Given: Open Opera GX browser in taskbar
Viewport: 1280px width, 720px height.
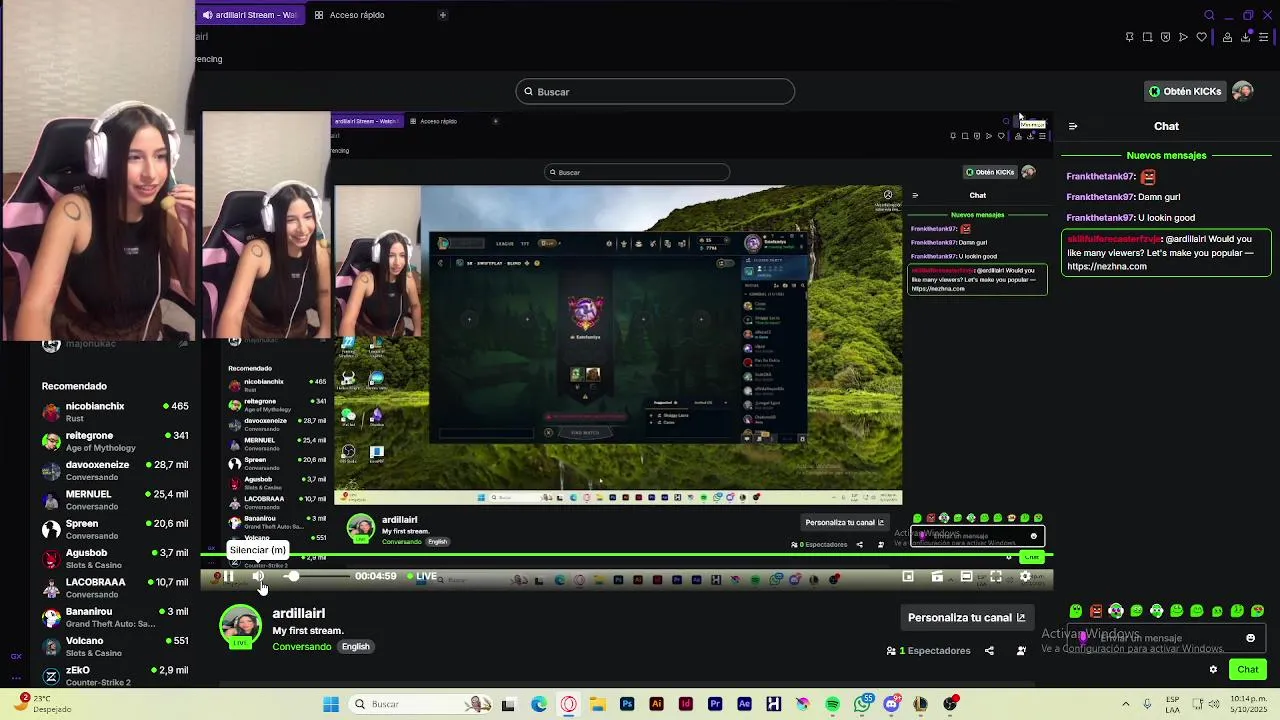Looking at the screenshot, I should 568,704.
